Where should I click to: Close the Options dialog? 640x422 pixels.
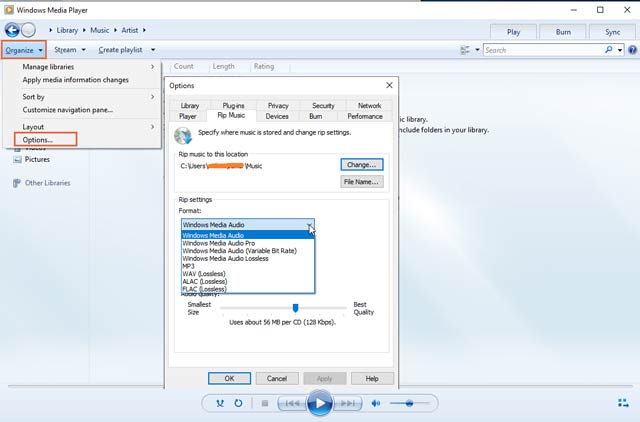point(389,85)
